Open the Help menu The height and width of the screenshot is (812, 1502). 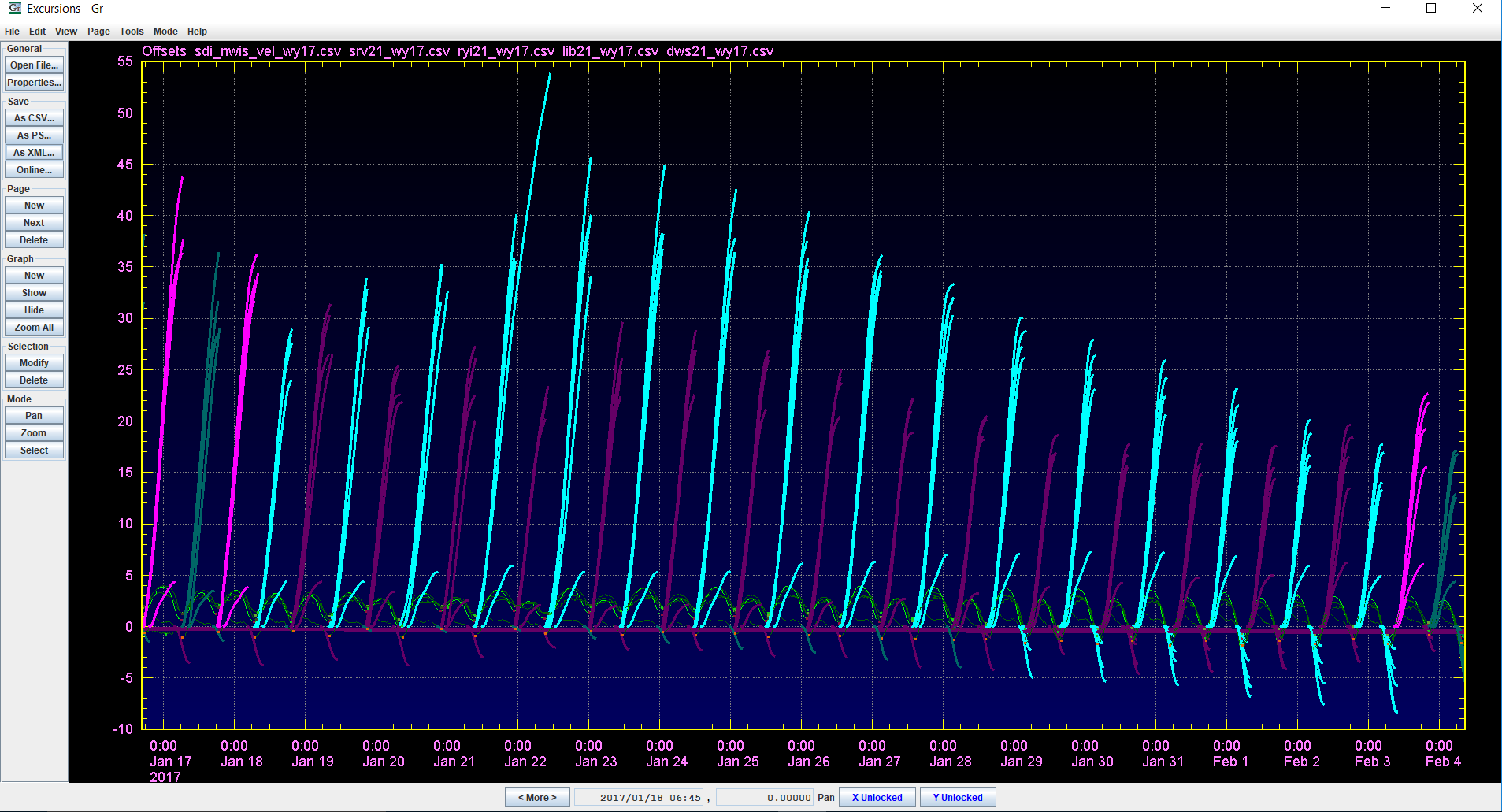point(197,32)
